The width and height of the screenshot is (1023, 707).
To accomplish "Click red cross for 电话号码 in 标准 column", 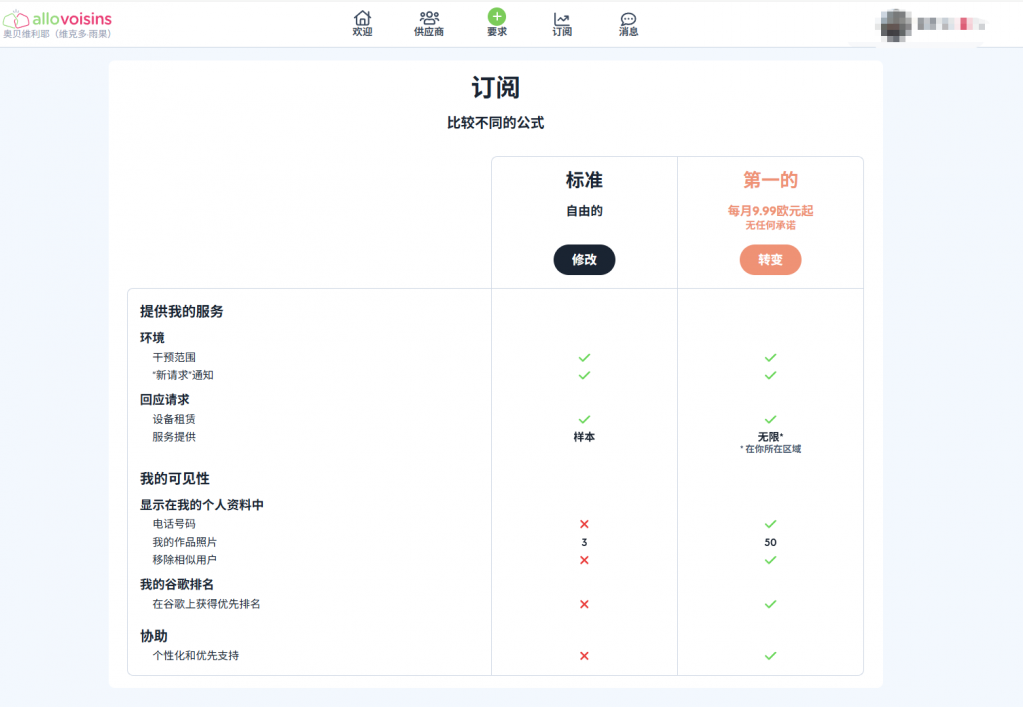I will pos(584,524).
